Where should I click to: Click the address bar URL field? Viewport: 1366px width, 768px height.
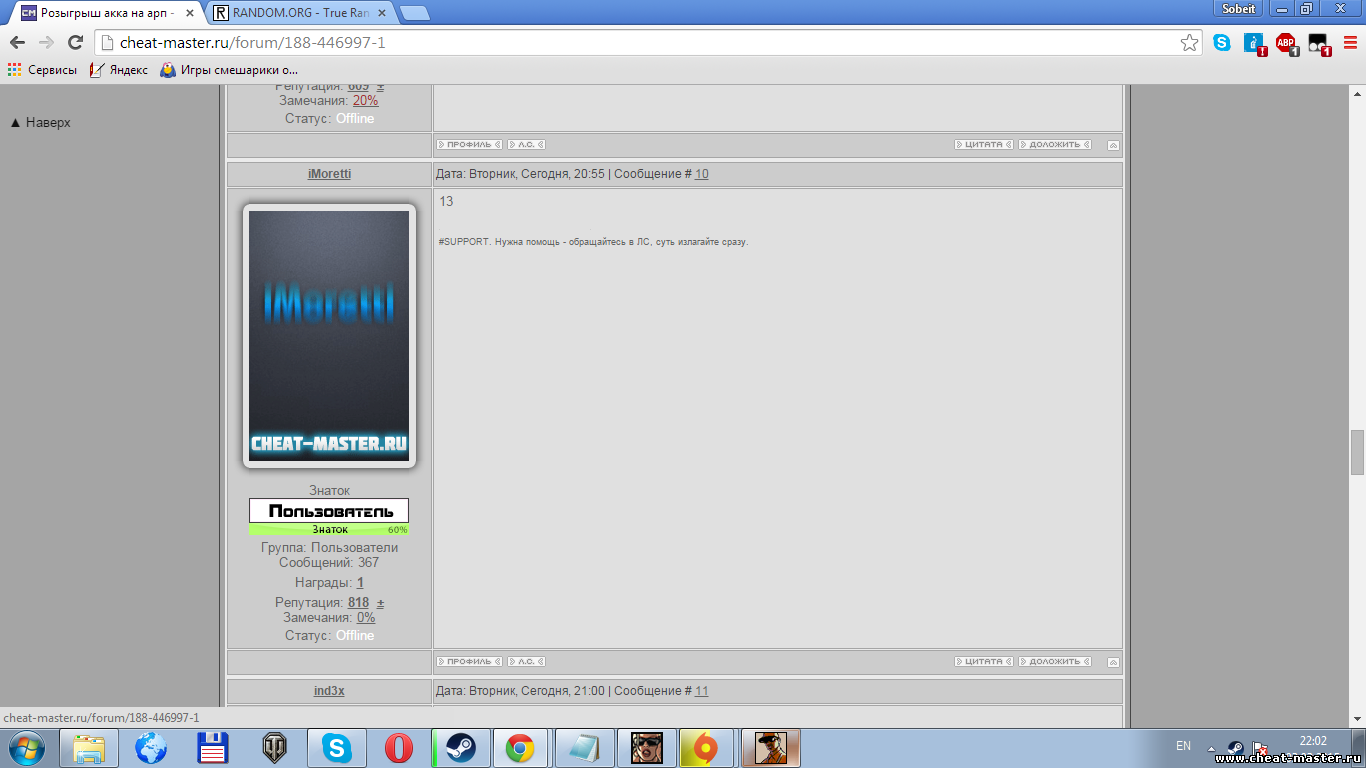pyautogui.click(x=640, y=42)
